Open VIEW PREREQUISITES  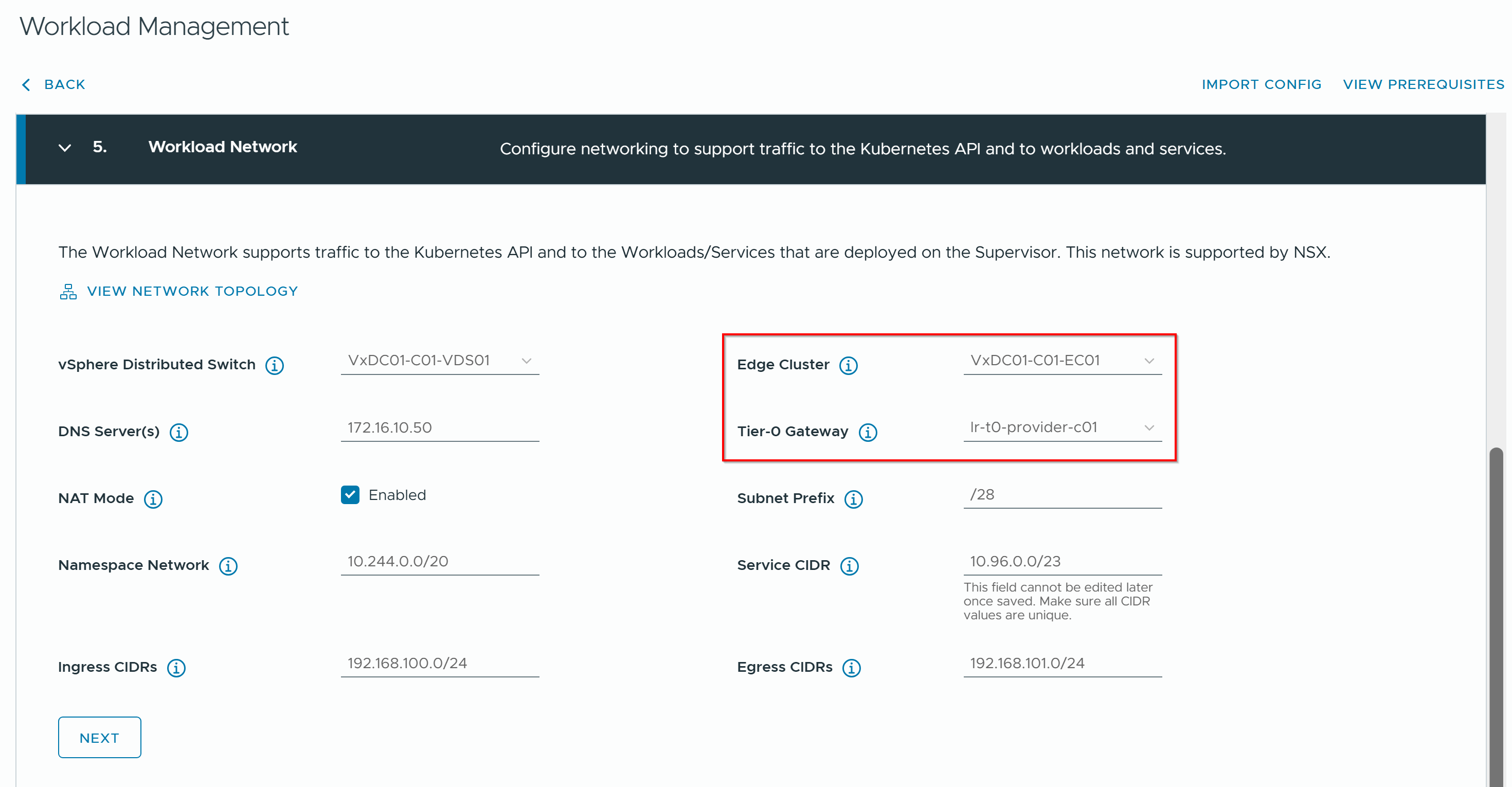click(x=1423, y=84)
